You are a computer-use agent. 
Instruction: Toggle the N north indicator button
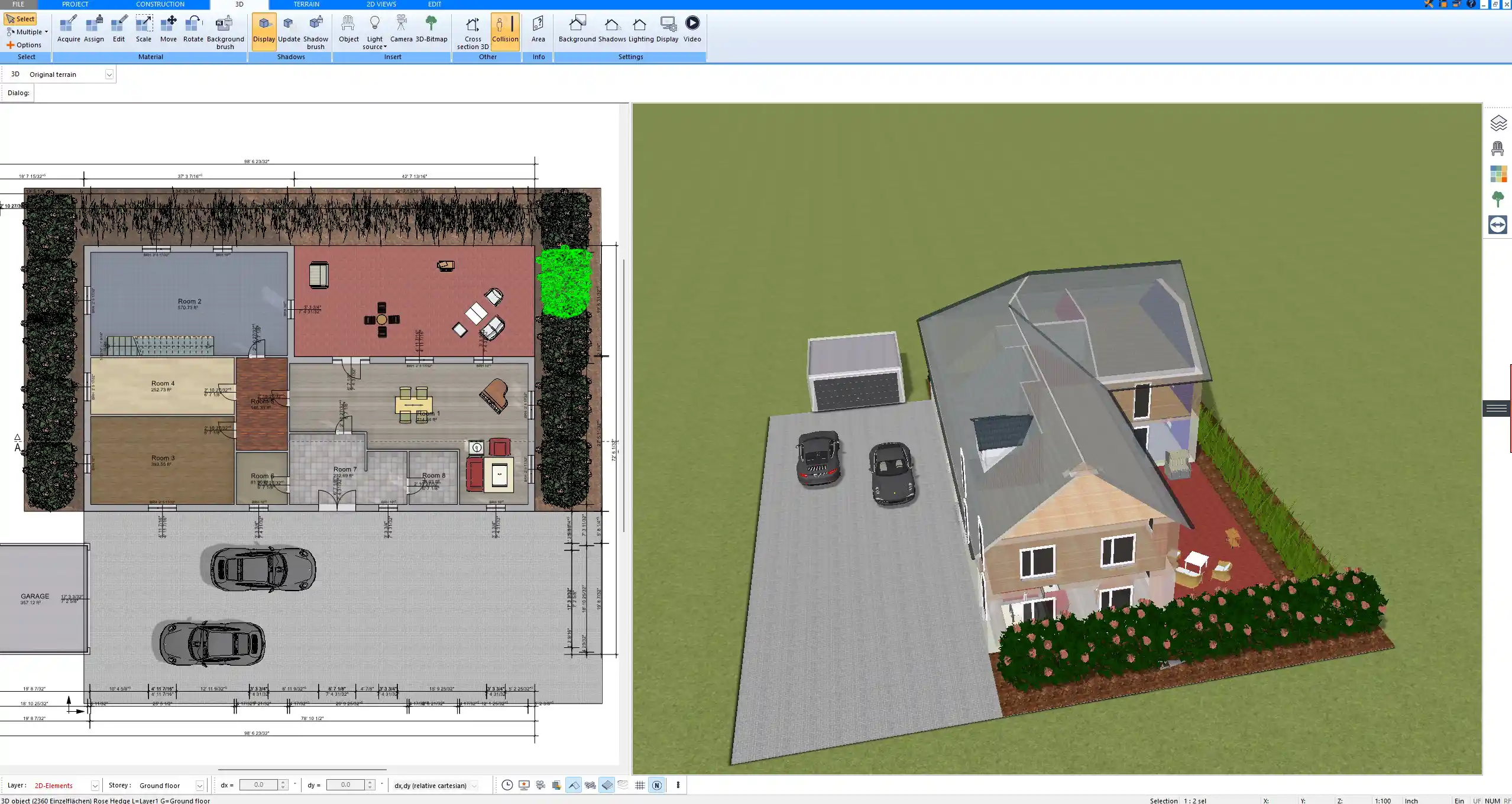[656, 785]
